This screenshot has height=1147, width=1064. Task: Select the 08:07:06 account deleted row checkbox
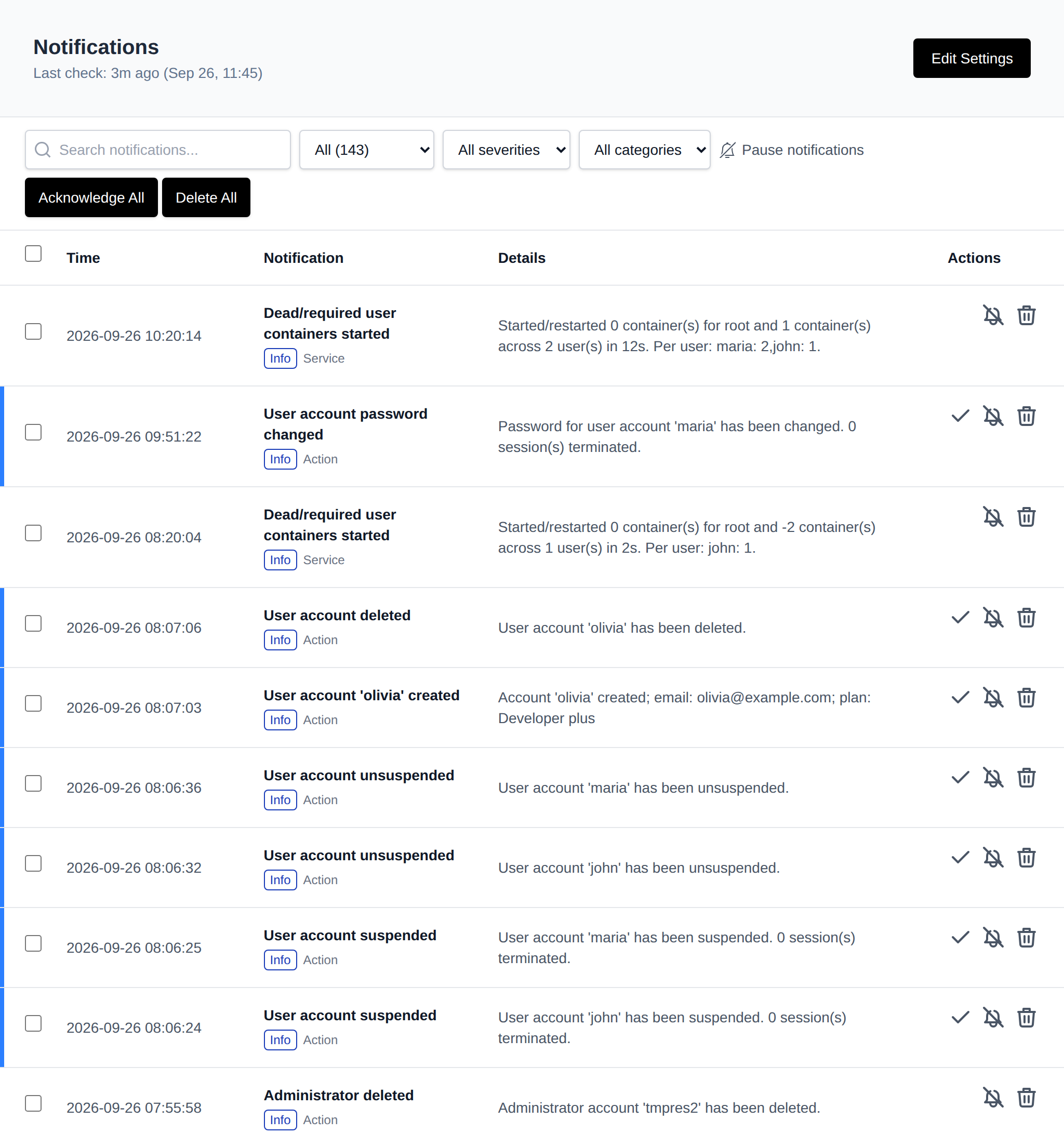pos(33,623)
